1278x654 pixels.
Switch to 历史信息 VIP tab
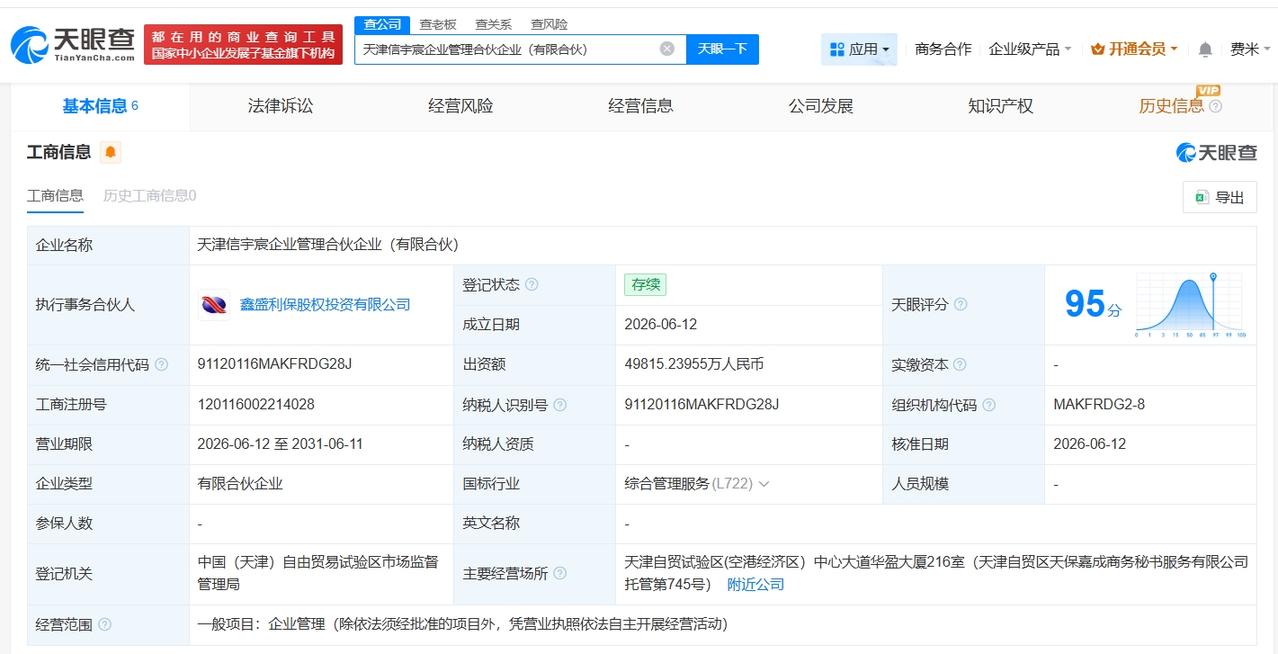tap(1171, 106)
